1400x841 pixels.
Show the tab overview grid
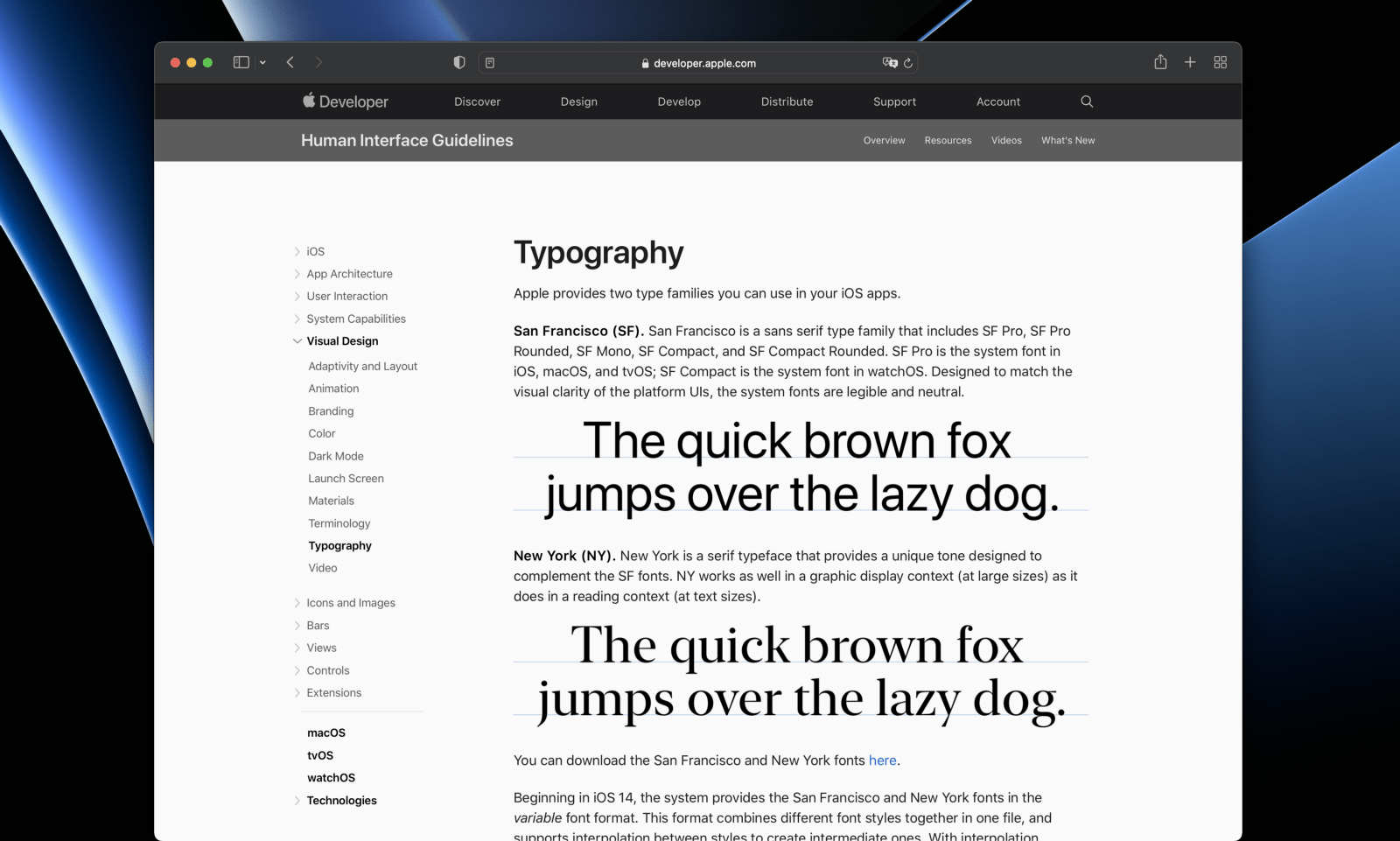[x=1221, y=62]
